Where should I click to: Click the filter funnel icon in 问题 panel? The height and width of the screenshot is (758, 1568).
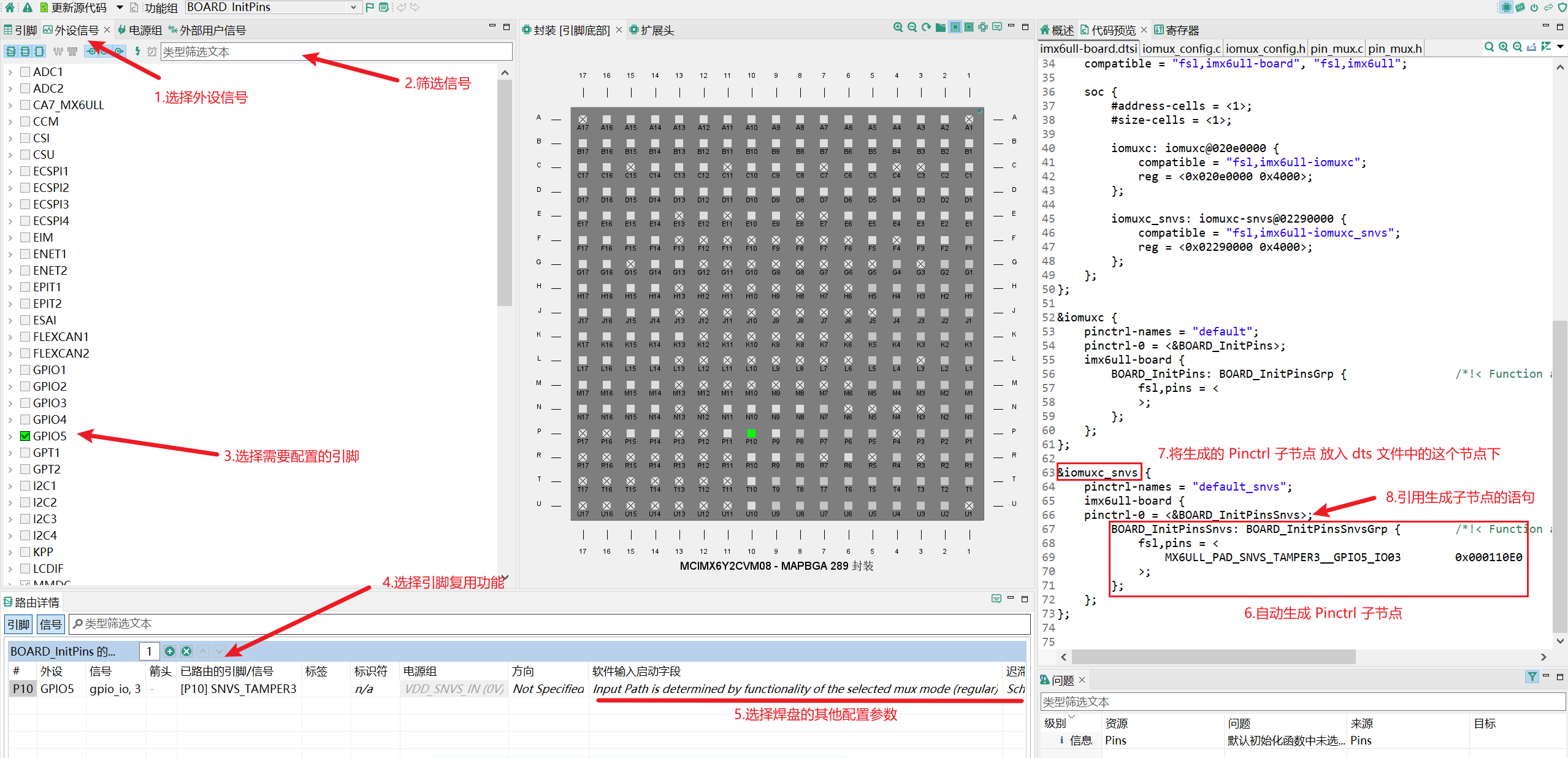click(1532, 677)
